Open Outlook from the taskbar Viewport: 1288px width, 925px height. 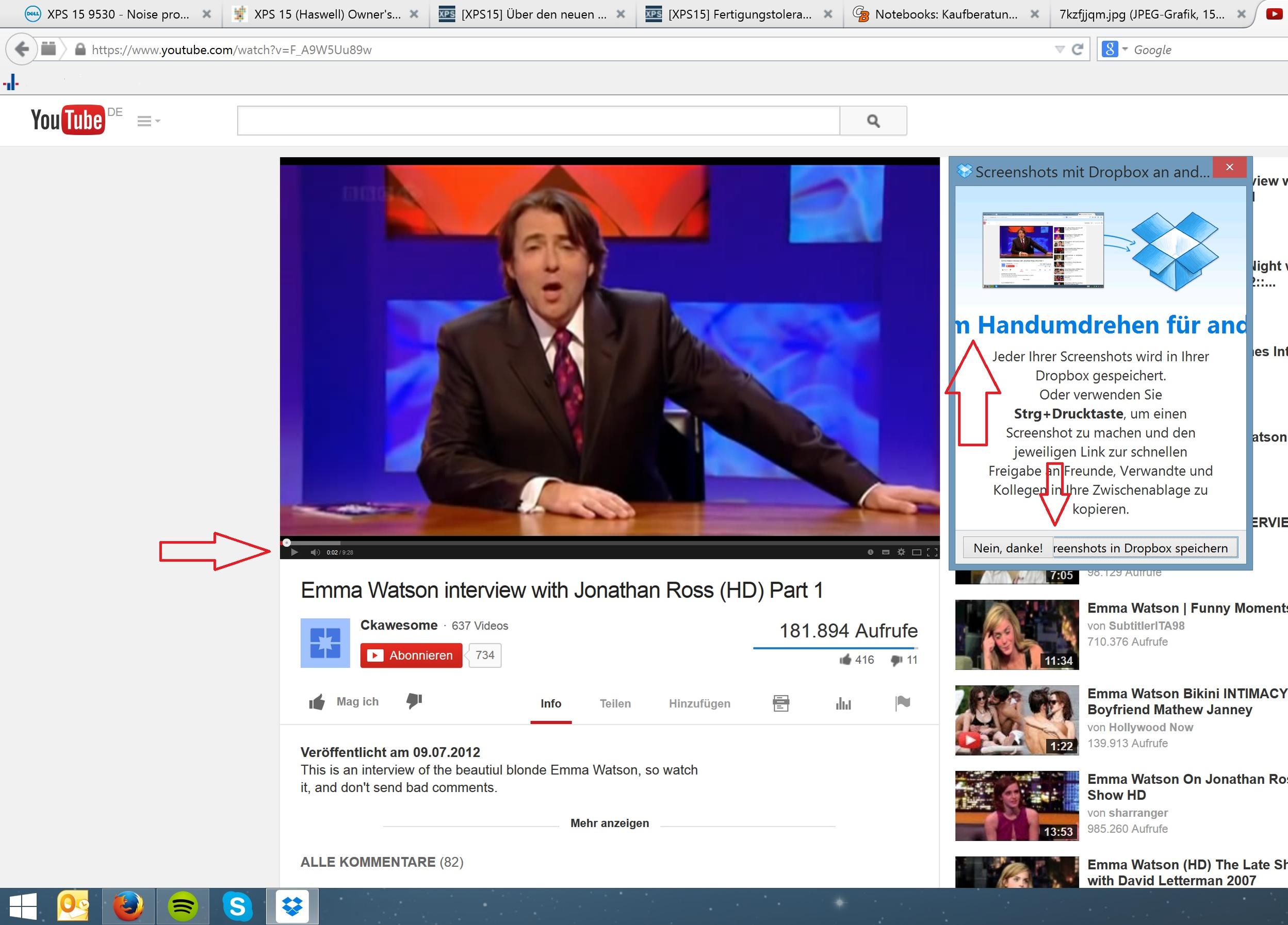tap(73, 906)
